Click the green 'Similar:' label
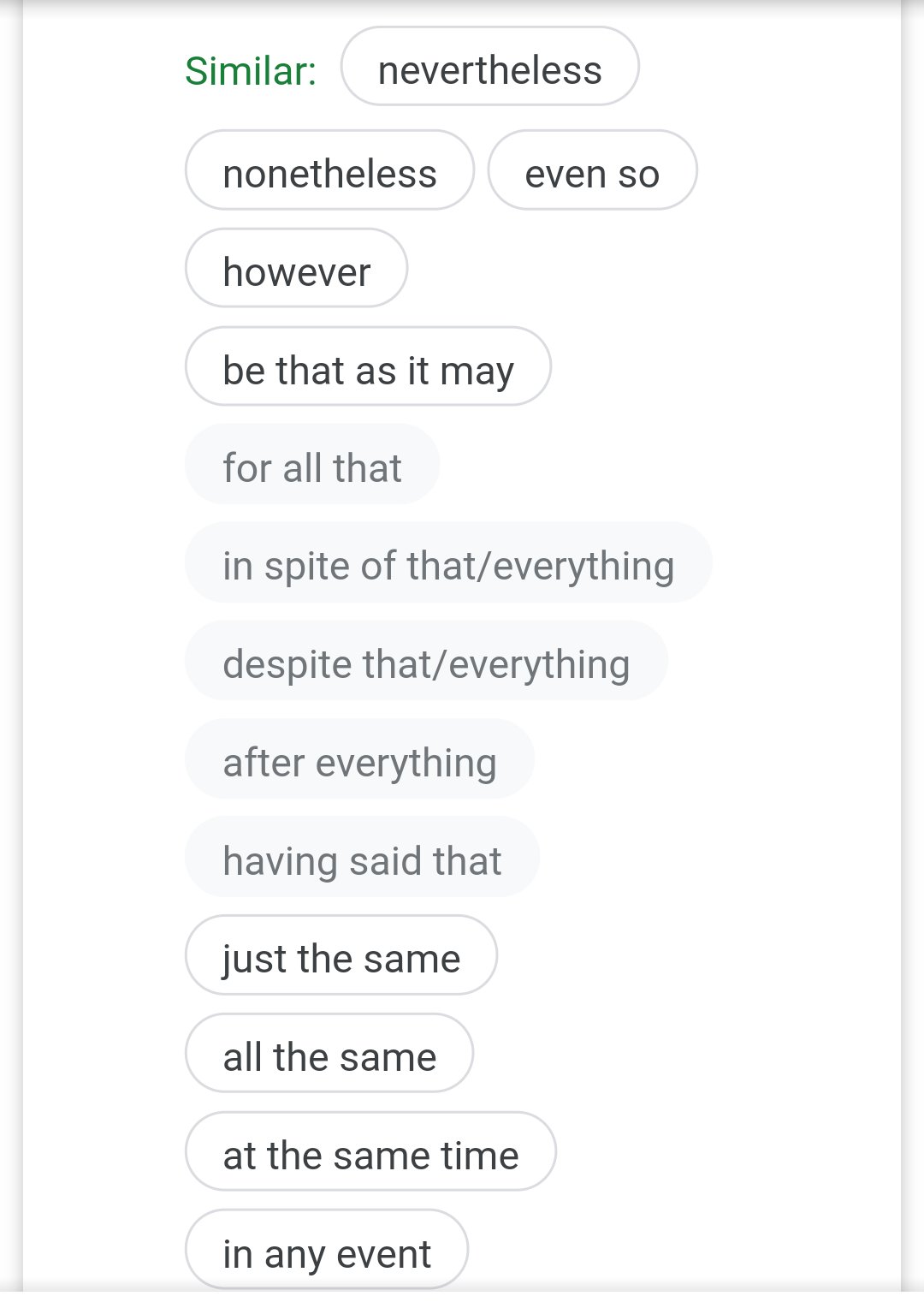This screenshot has height=1302, width=924. 251,70
